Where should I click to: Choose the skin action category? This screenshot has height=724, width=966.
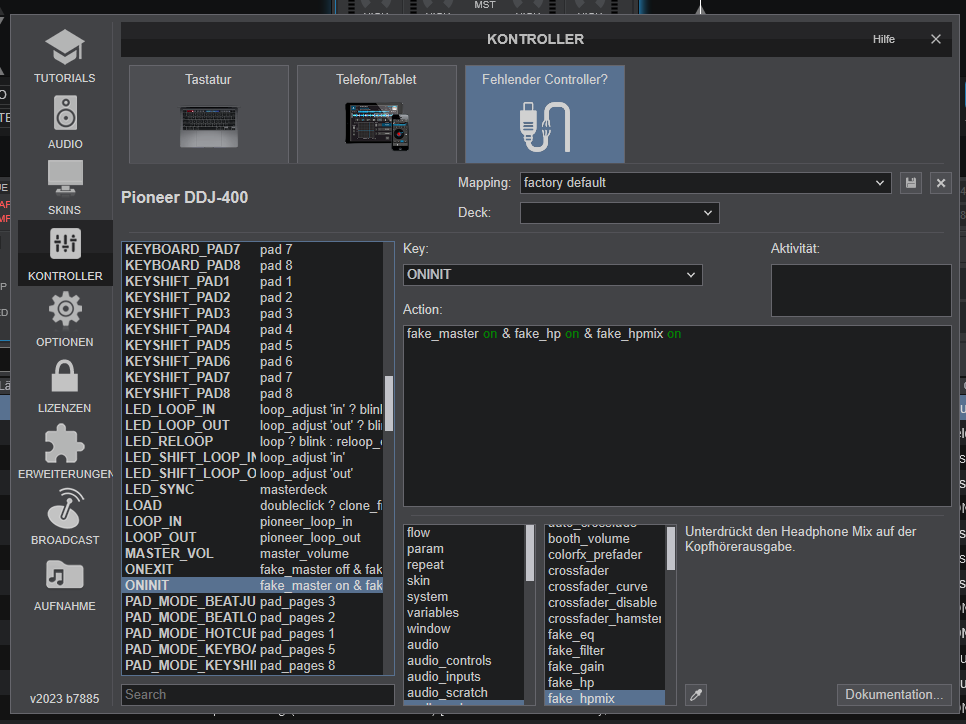pyautogui.click(x=464, y=580)
